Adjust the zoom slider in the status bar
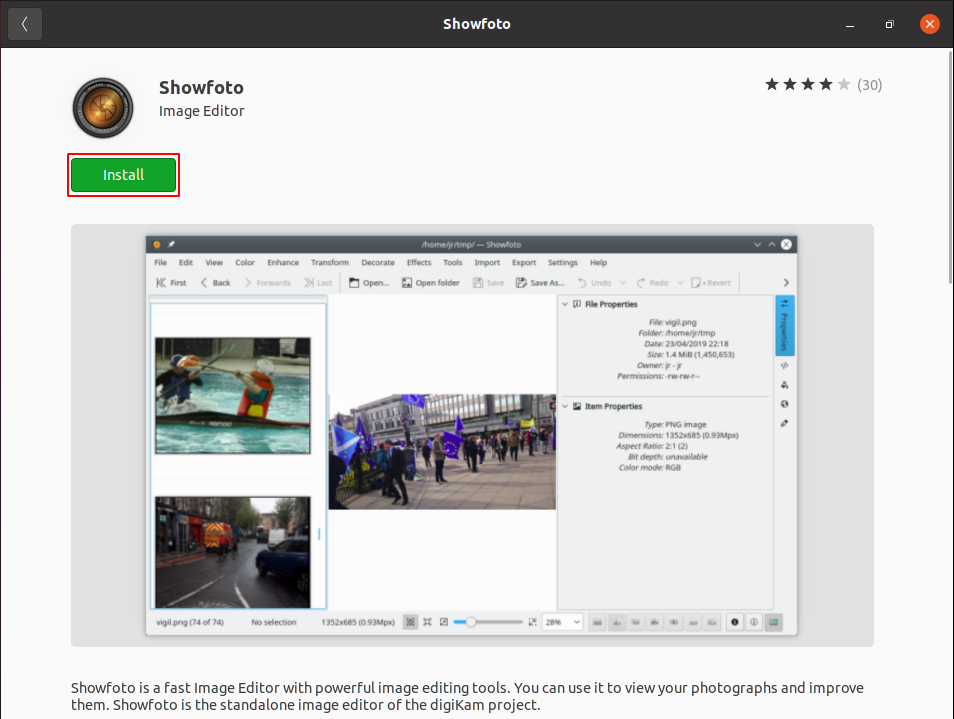The height and width of the screenshot is (719, 954). 470,622
